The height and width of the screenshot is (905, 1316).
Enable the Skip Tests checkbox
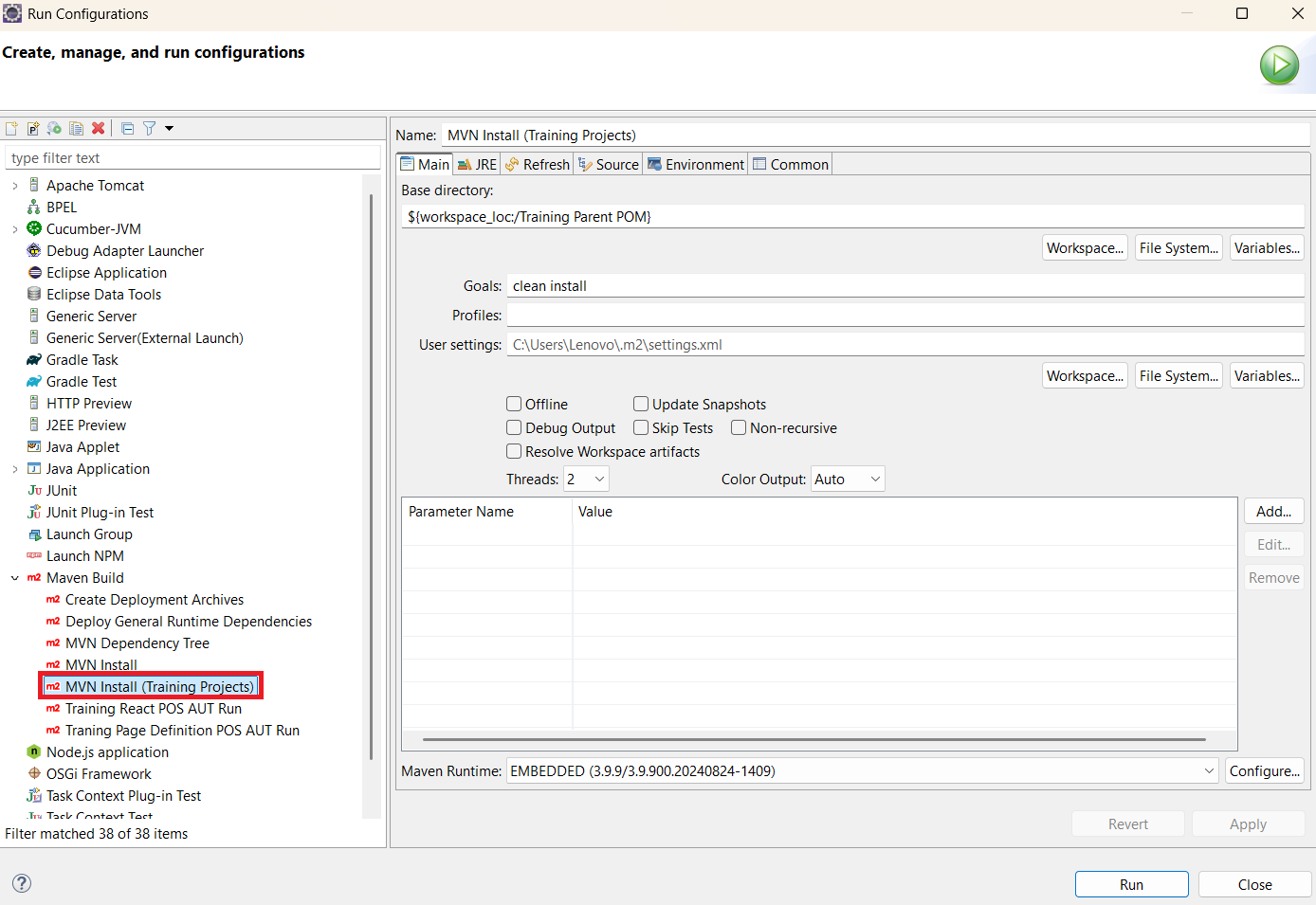click(x=641, y=427)
